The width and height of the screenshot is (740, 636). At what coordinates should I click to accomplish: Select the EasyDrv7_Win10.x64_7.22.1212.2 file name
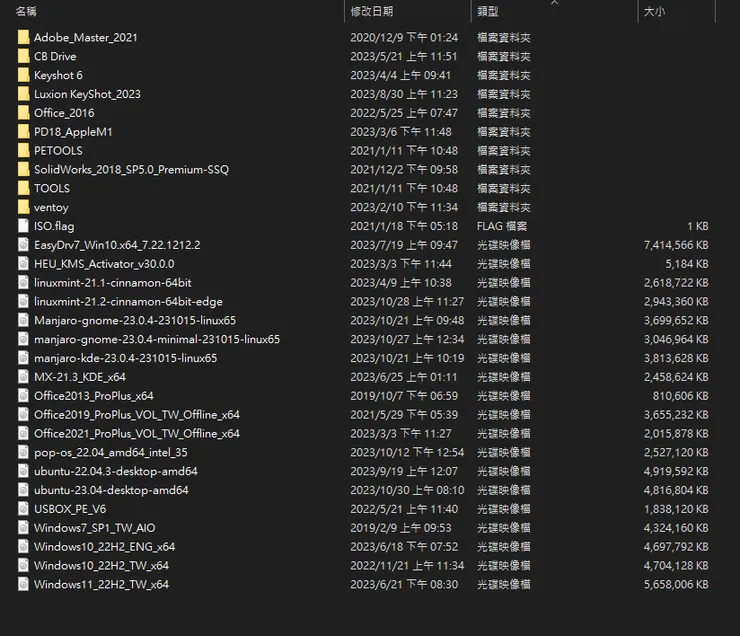tap(117, 245)
